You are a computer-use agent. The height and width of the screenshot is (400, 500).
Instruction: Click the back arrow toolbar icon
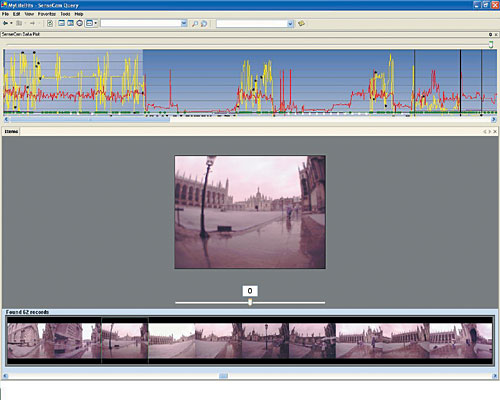pyautogui.click(x=6, y=23)
